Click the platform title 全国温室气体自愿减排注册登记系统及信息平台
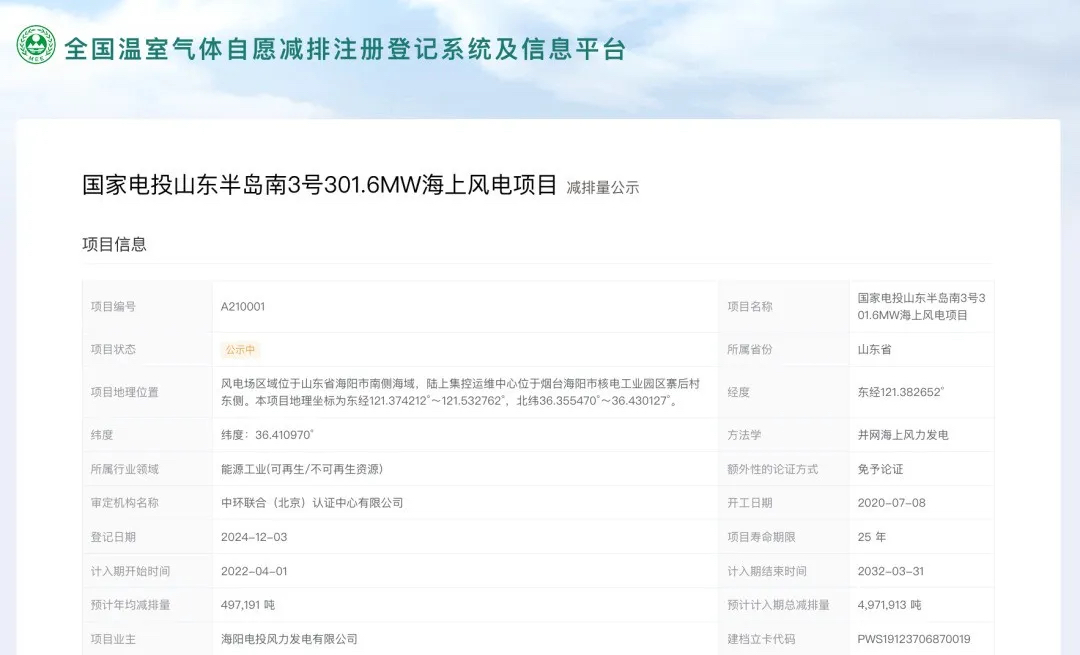This screenshot has width=1080, height=655. point(345,49)
